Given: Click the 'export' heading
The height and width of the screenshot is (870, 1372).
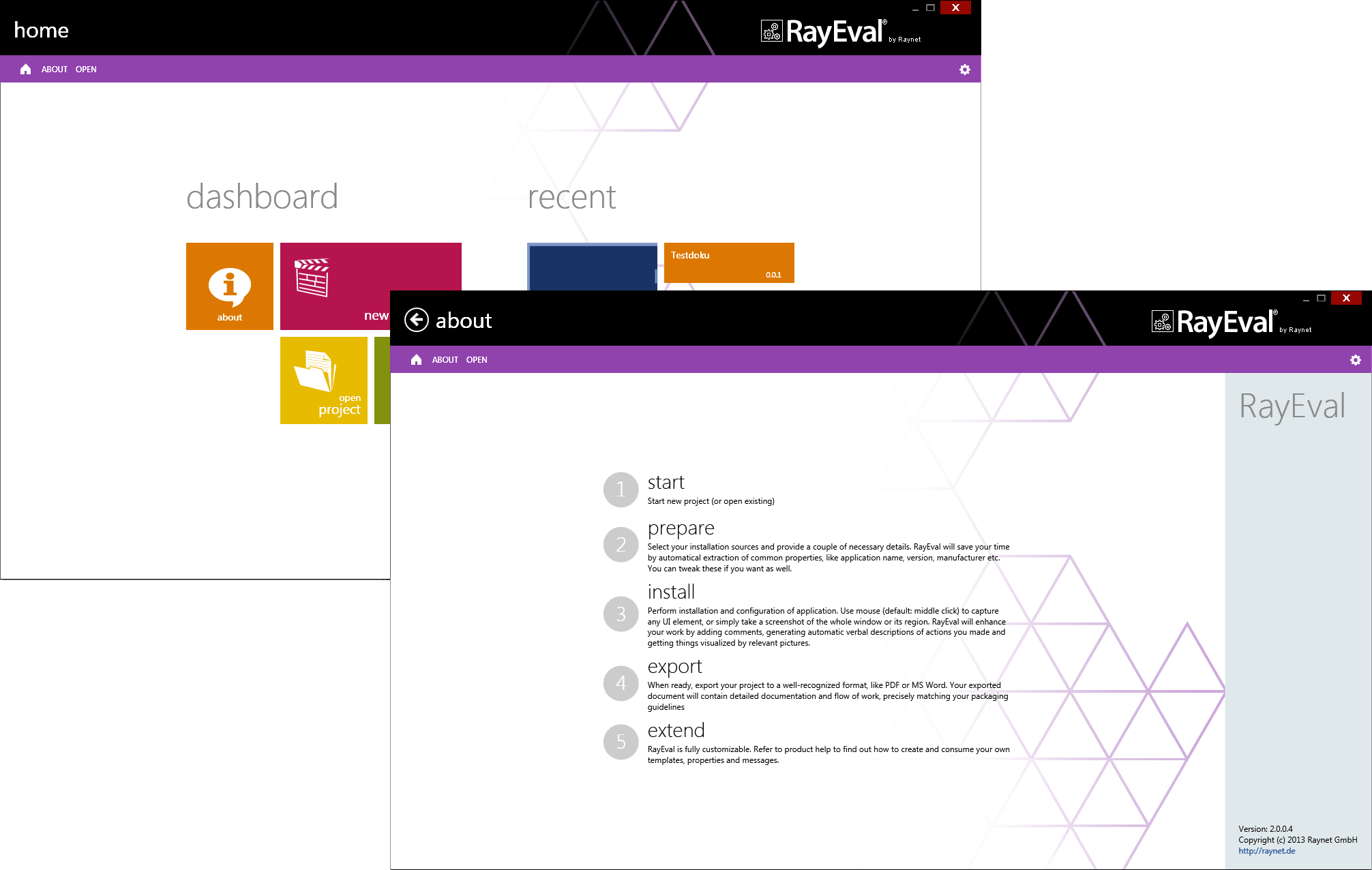Looking at the screenshot, I should point(674,667).
